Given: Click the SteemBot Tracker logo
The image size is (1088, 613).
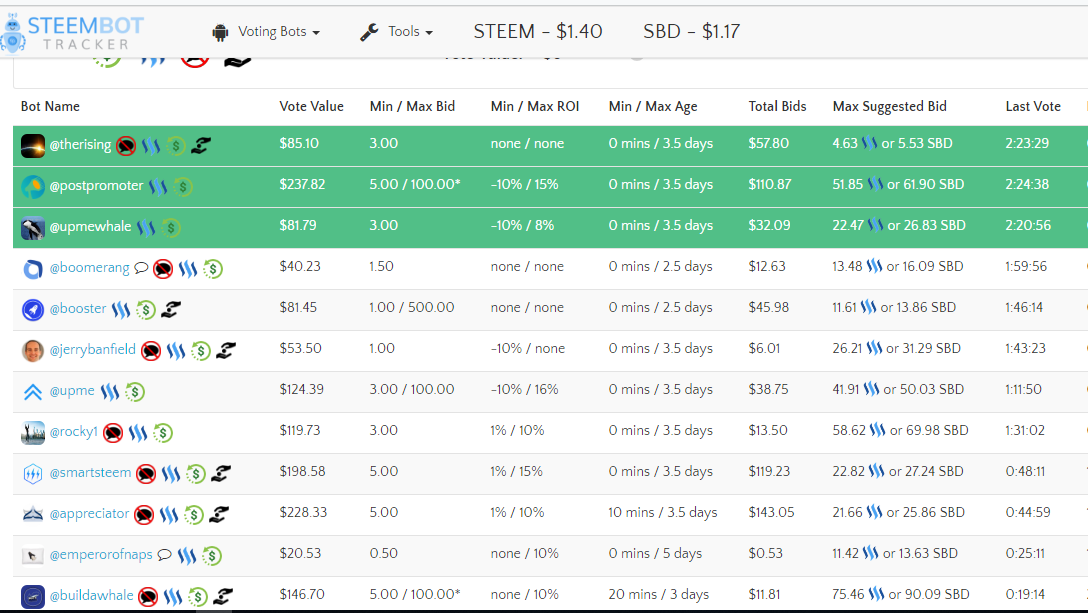Looking at the screenshot, I should click(72, 33).
